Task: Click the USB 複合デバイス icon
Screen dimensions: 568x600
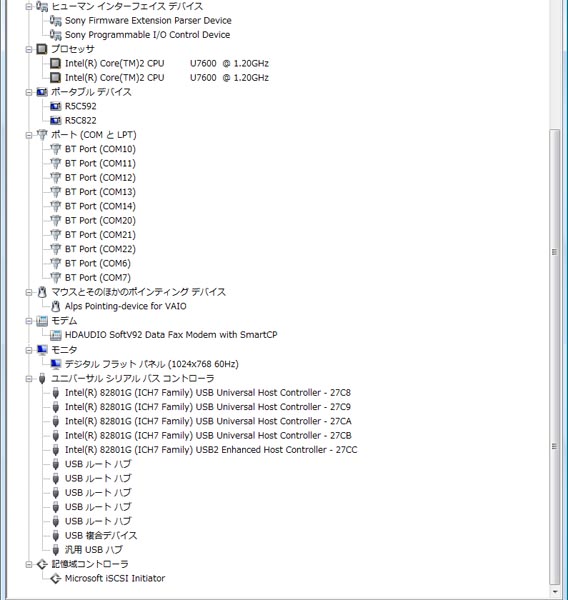Action: (x=55, y=535)
